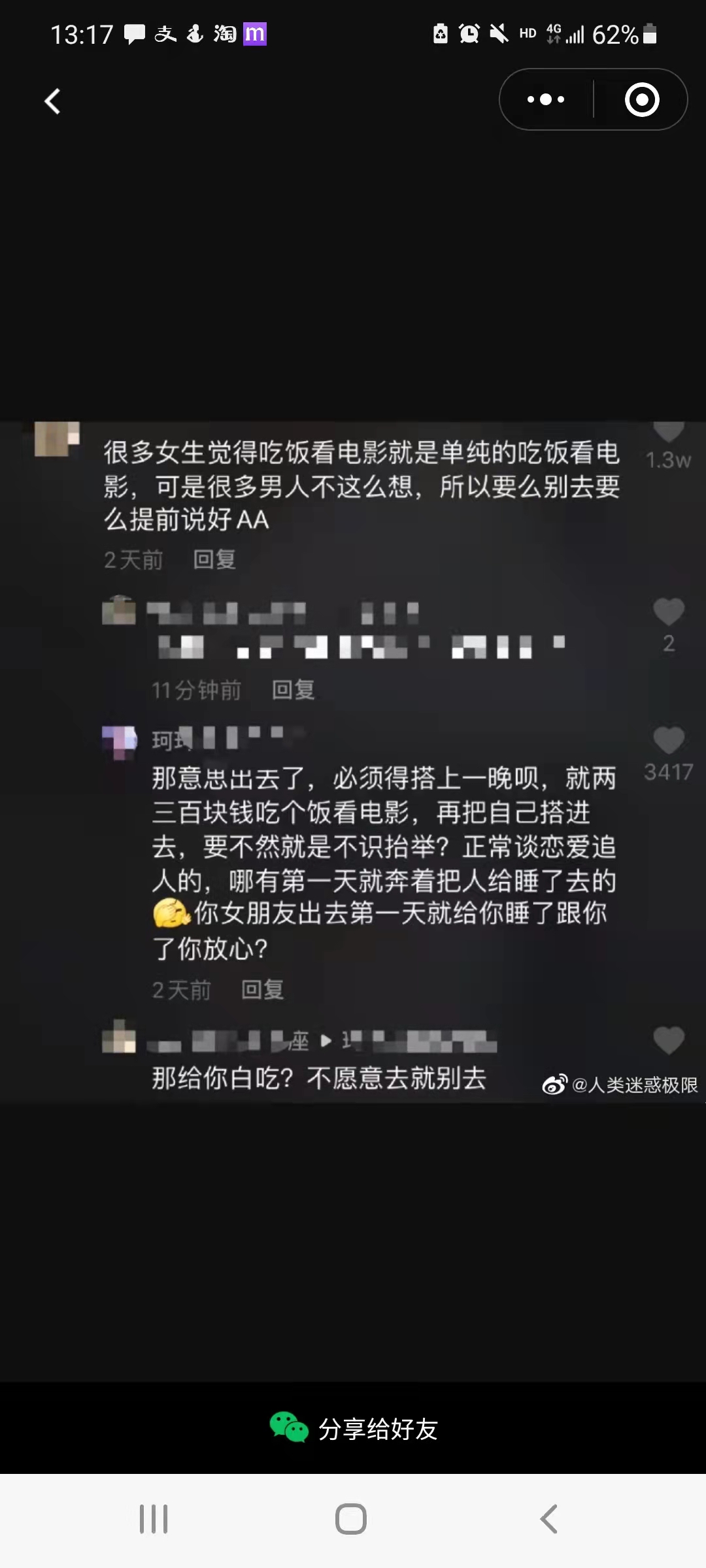Open the top commenter's avatar
This screenshot has height=1568, width=706.
point(57,438)
